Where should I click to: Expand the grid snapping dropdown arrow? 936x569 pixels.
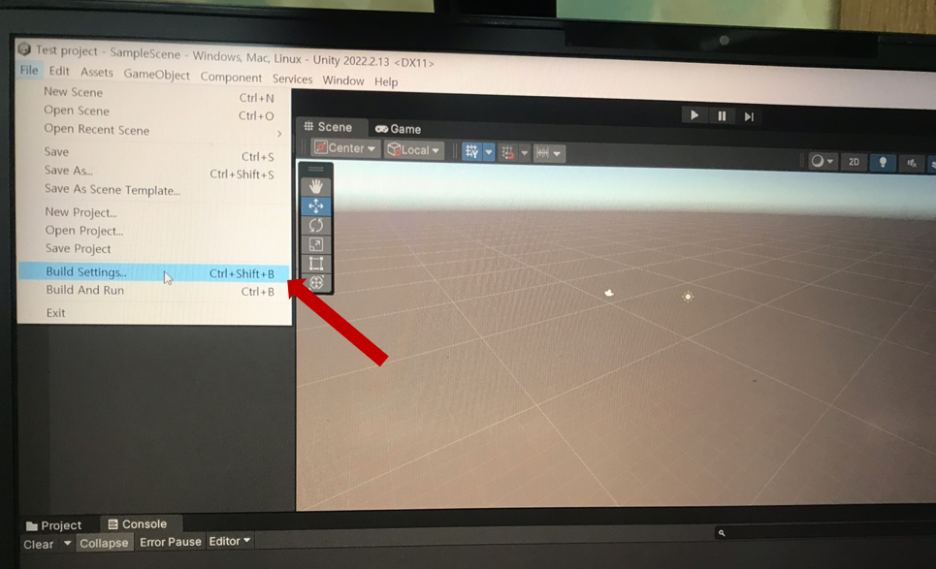point(524,153)
